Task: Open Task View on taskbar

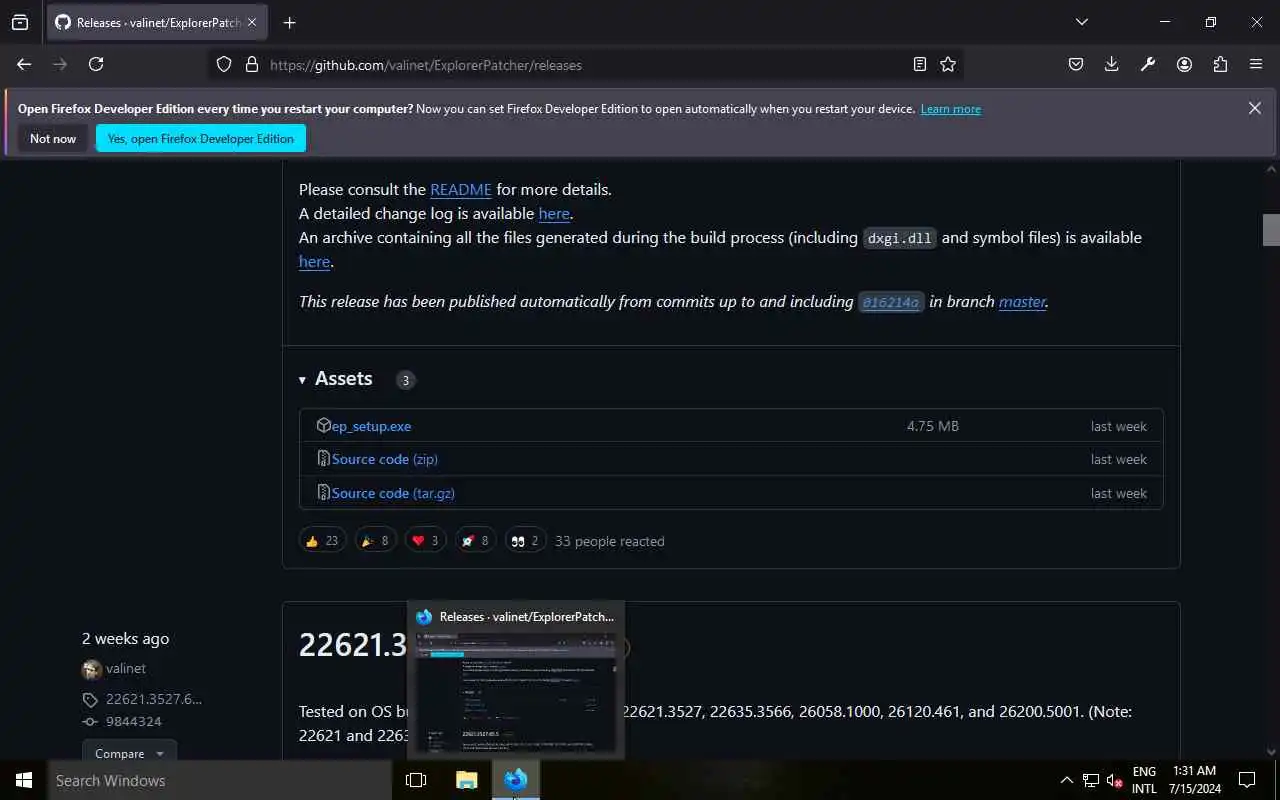Action: [x=416, y=780]
